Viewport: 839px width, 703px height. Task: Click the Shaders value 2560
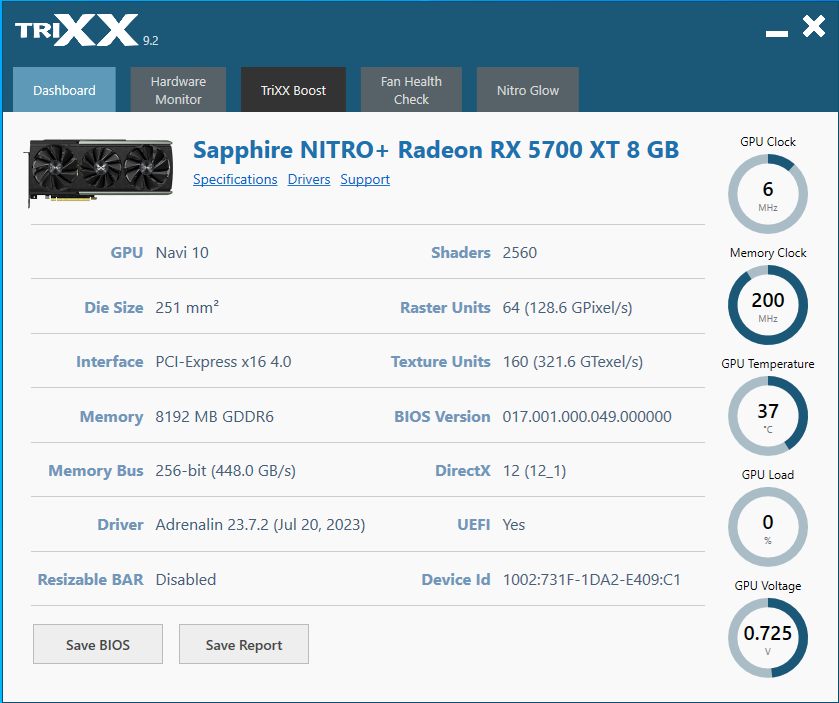click(520, 253)
